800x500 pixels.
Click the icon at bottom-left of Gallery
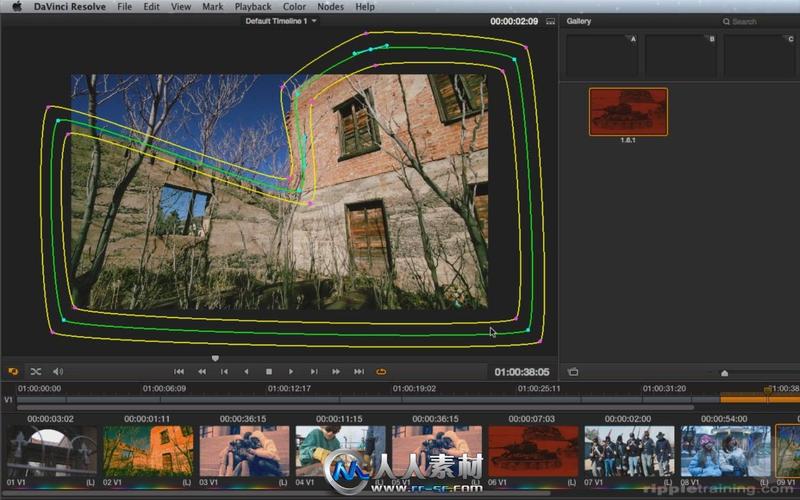coord(573,372)
